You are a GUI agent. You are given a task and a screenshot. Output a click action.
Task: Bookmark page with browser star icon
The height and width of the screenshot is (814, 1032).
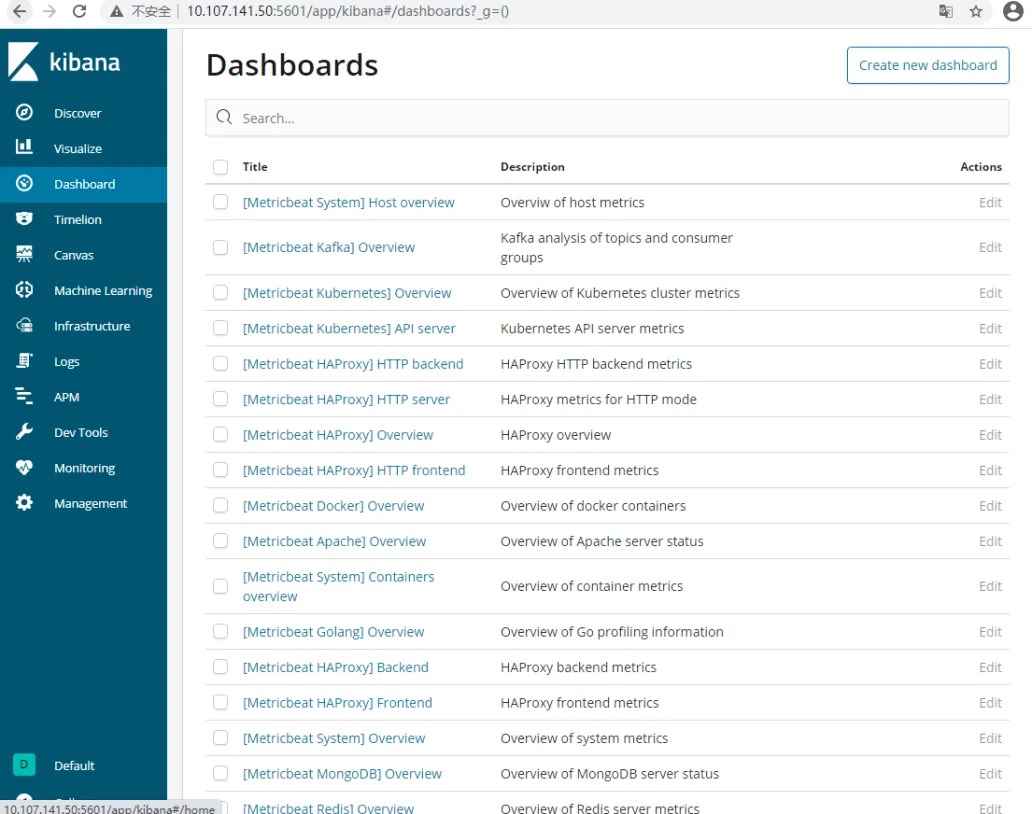(976, 12)
